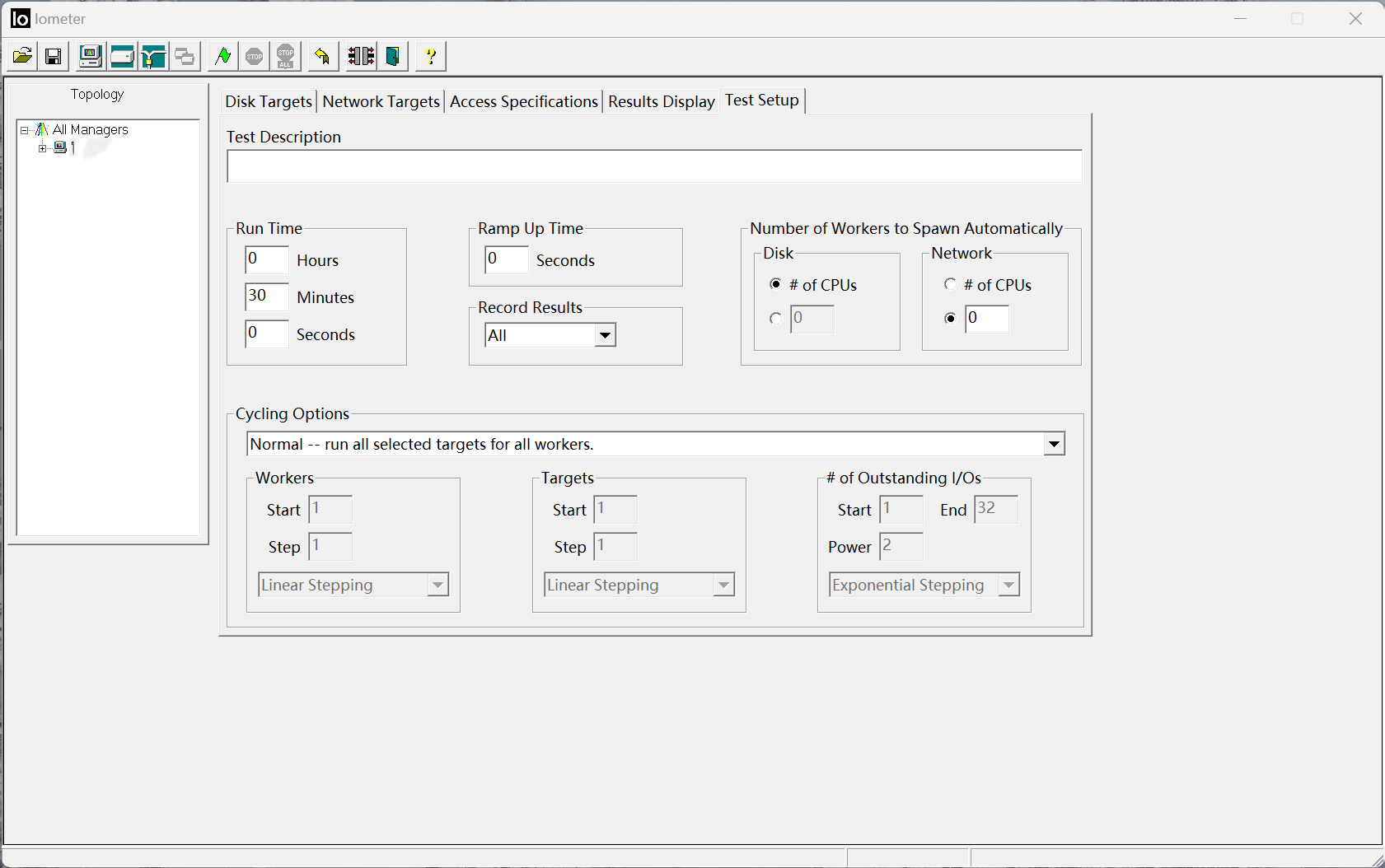
Task: Switch to the Disk Targets tab
Action: pos(269,101)
